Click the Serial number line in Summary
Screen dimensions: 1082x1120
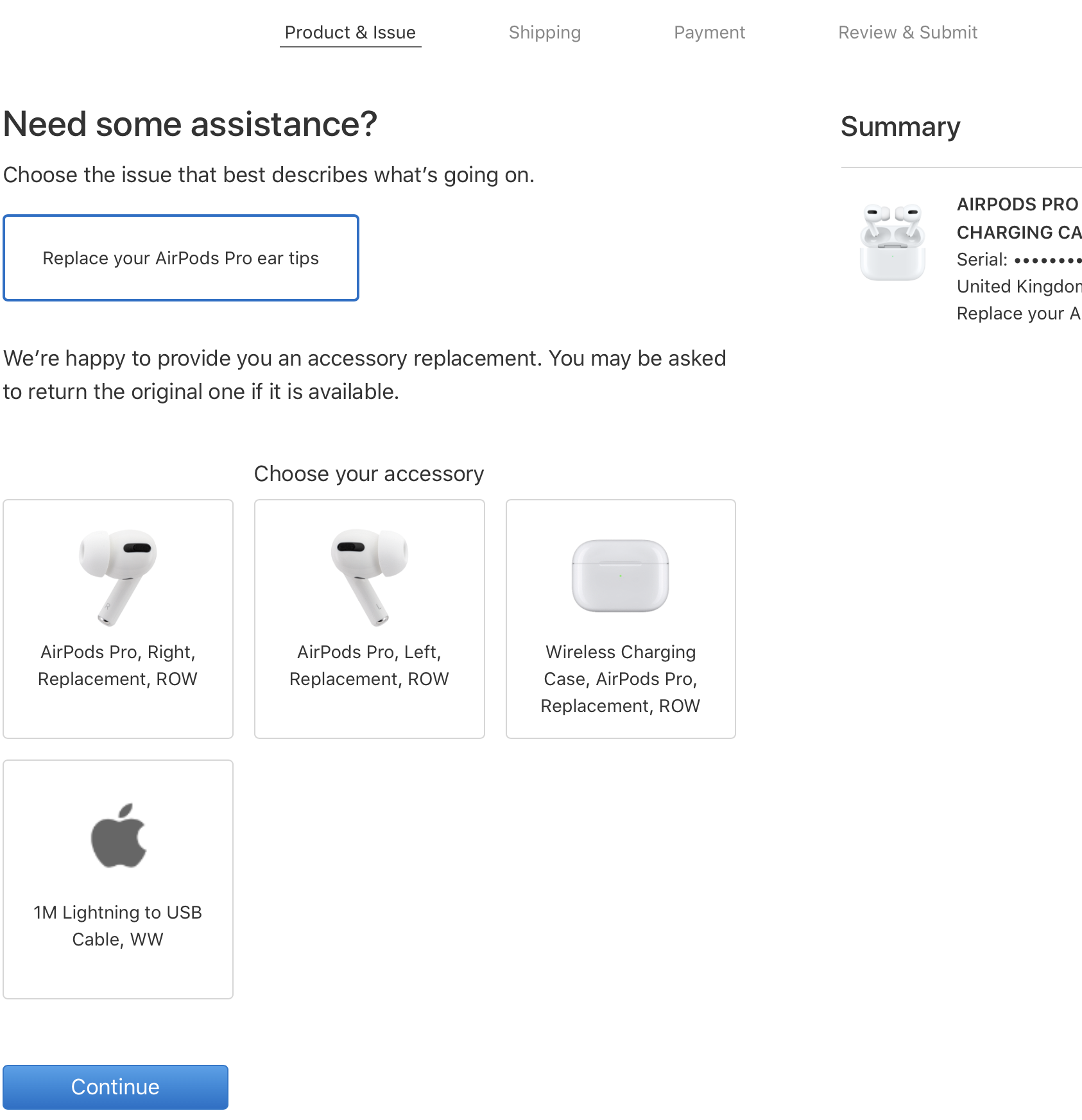coord(1019,260)
